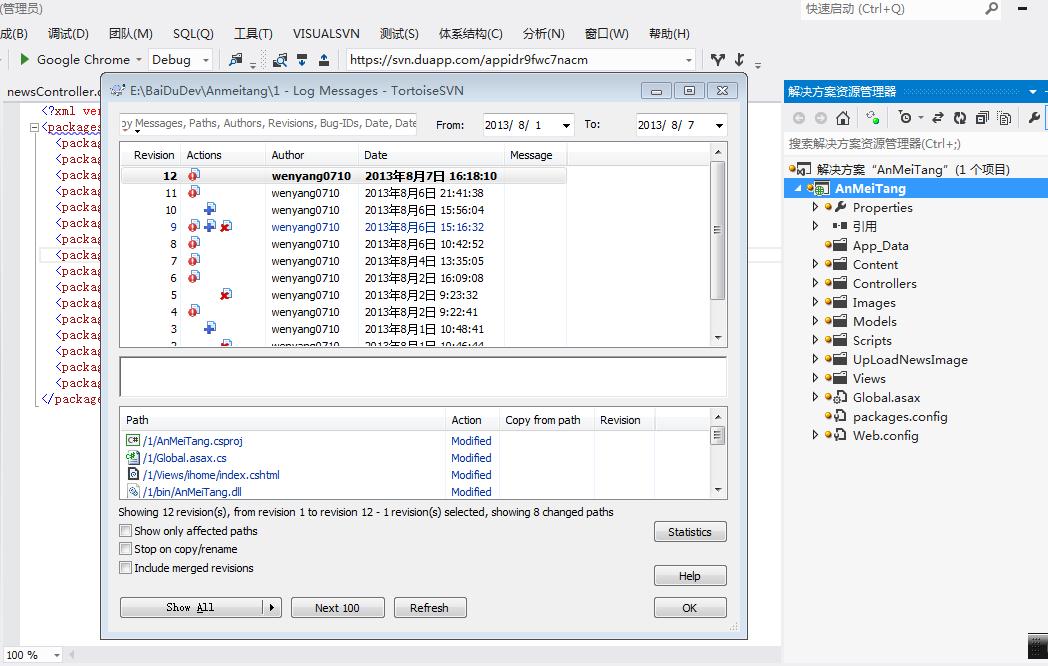This screenshot has height=666, width=1048.
Task: Click the Show All button
Action: [191, 607]
